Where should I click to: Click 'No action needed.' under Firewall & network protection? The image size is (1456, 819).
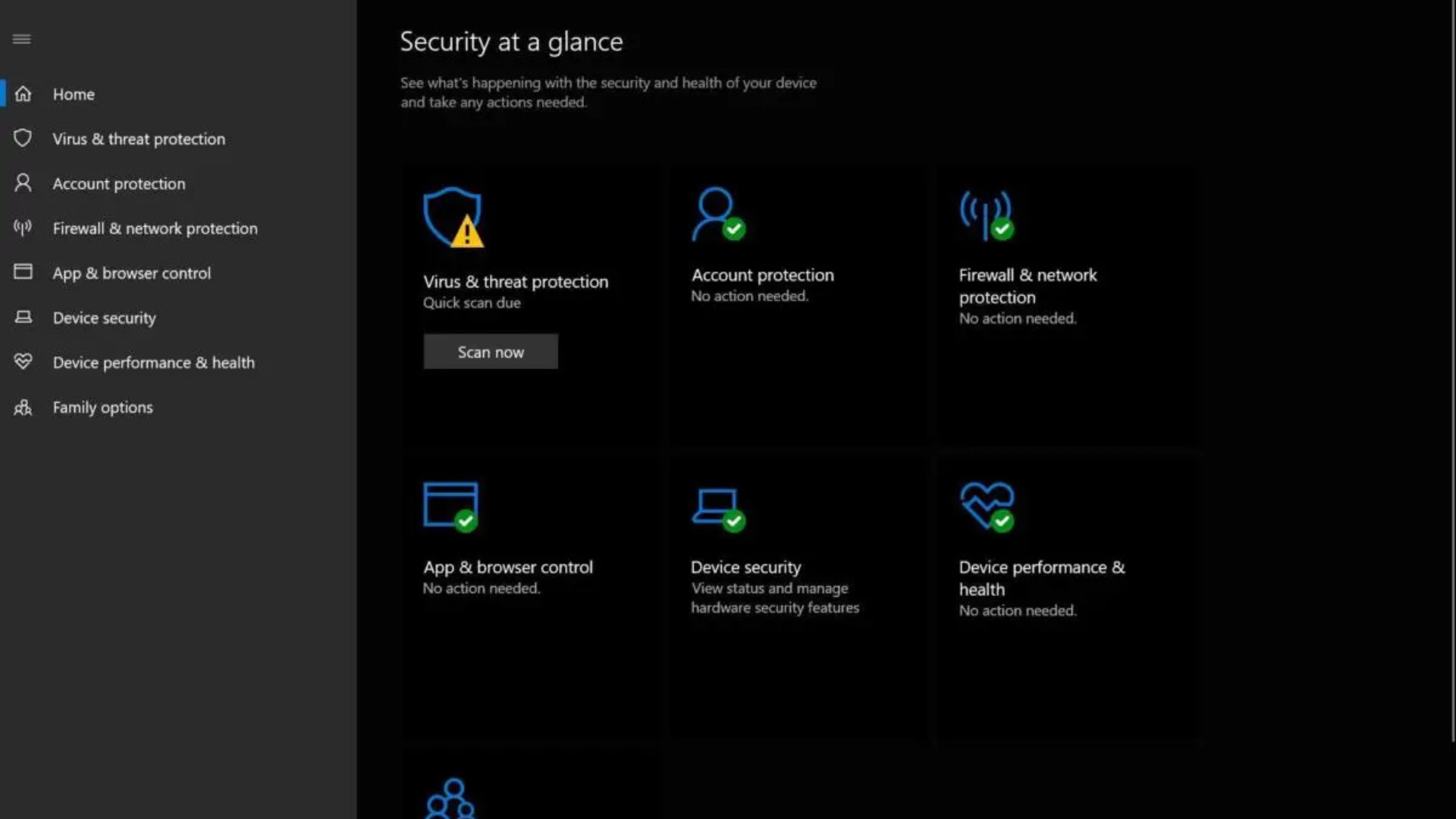(1018, 318)
